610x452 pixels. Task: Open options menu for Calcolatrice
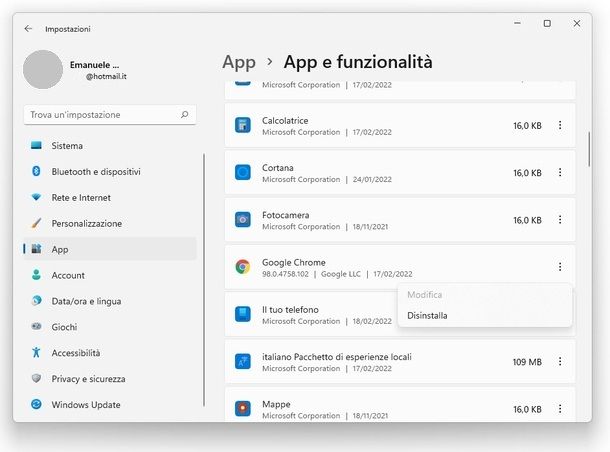click(560, 125)
